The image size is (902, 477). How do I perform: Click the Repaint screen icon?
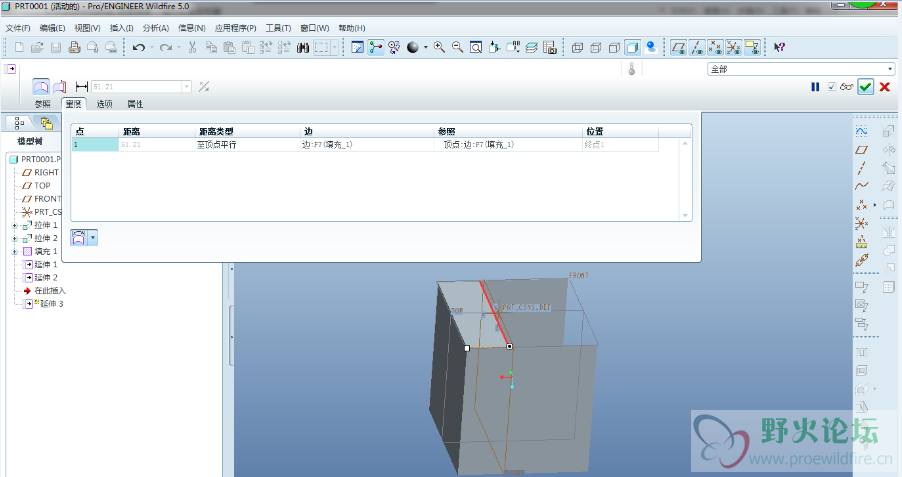click(357, 48)
